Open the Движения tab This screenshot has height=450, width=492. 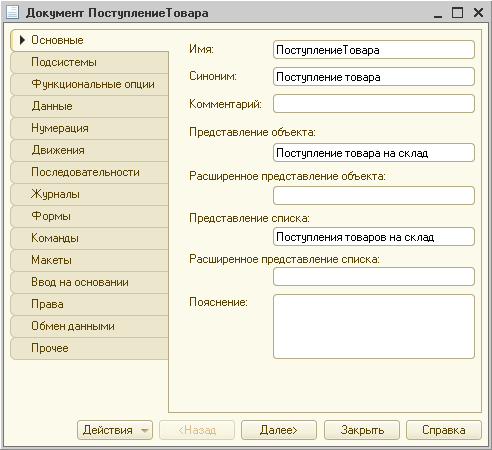tap(89, 150)
